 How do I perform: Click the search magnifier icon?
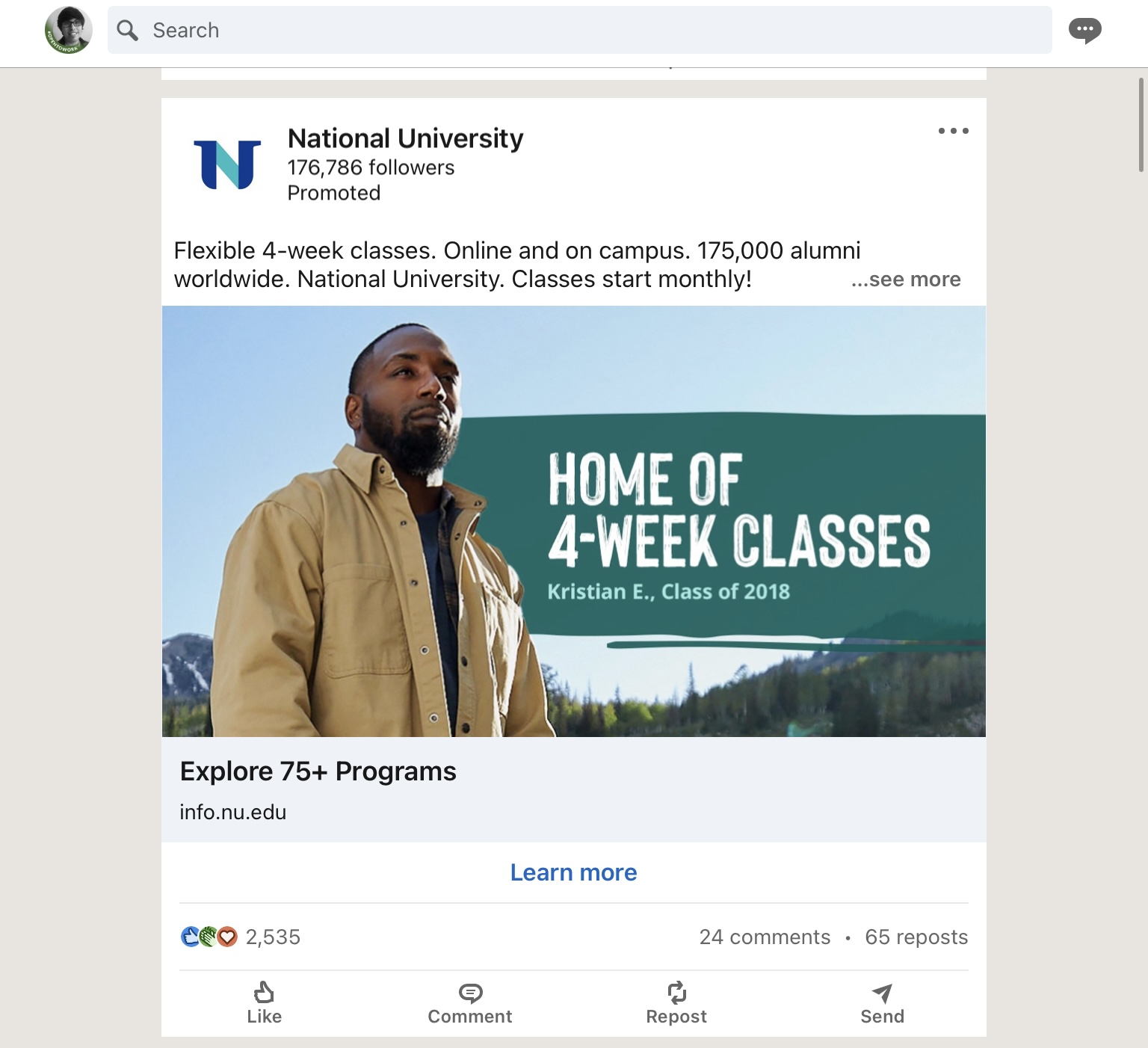(x=128, y=31)
